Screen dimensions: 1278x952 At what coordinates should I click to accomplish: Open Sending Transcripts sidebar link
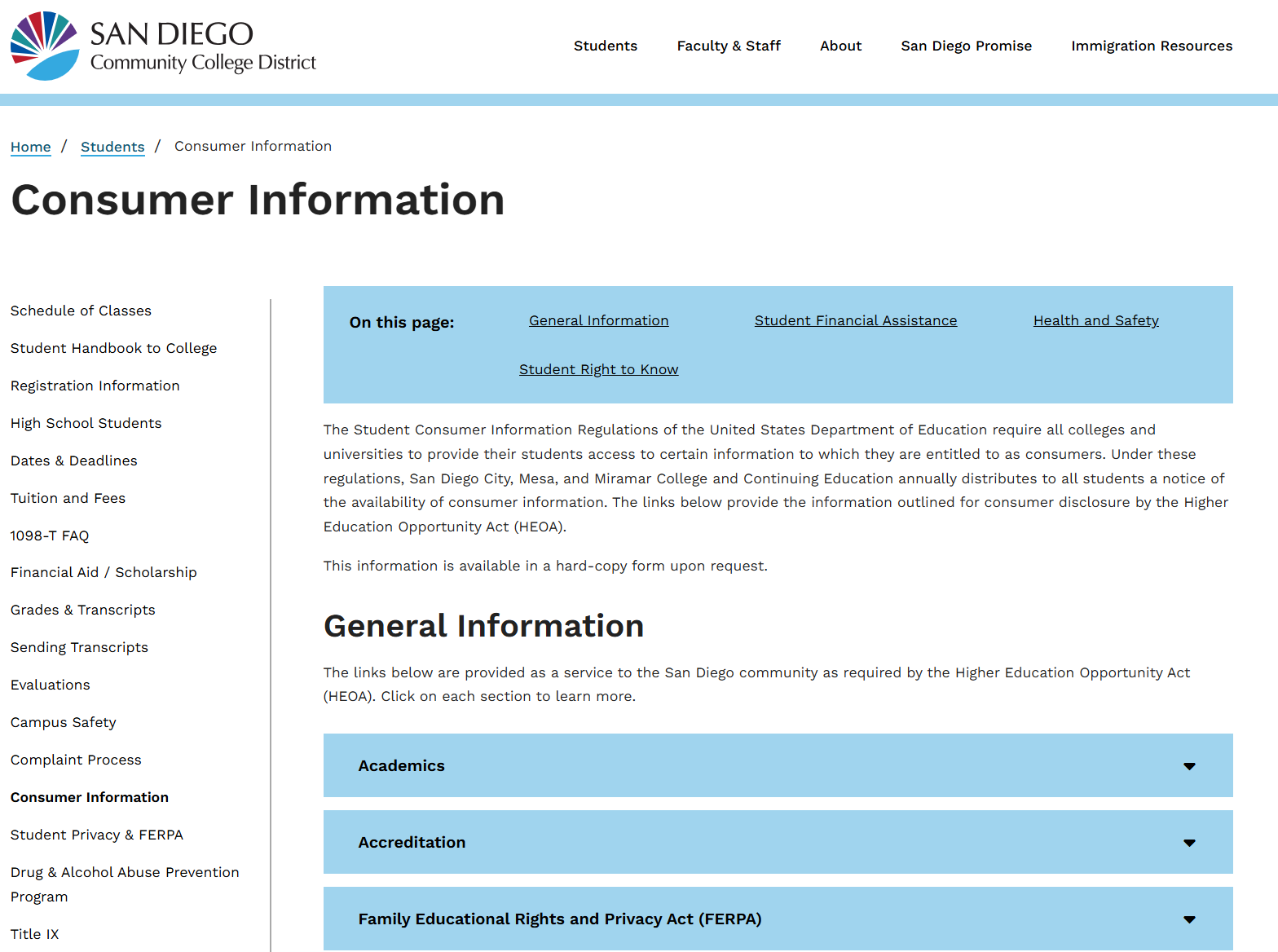click(x=80, y=647)
